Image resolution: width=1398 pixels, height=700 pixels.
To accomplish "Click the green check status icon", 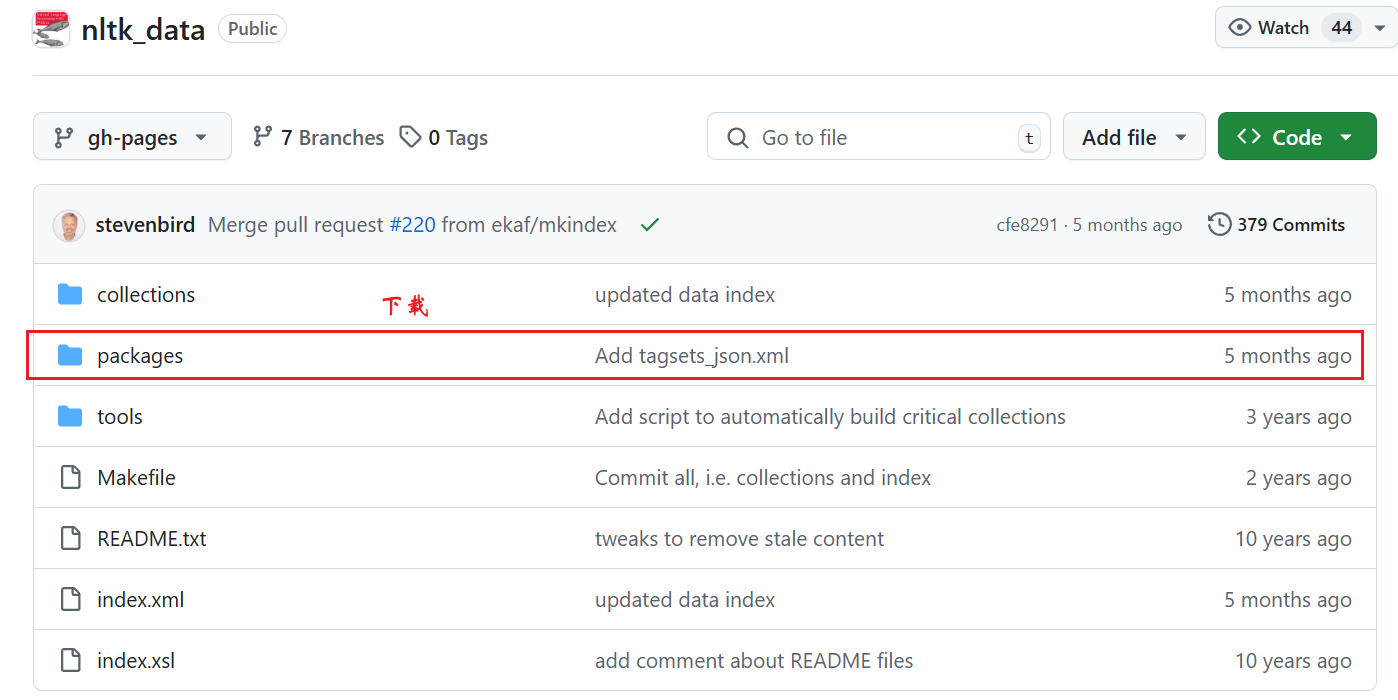I will 650,225.
